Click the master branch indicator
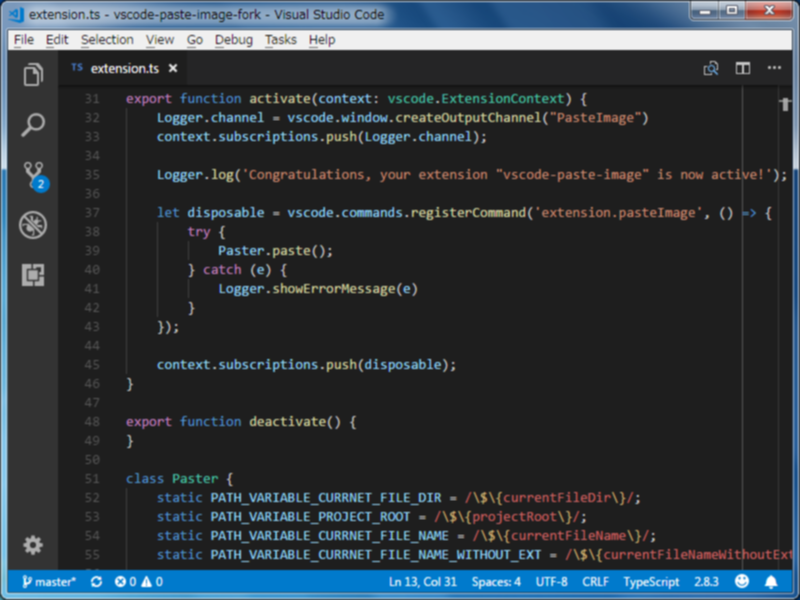 coord(49,582)
